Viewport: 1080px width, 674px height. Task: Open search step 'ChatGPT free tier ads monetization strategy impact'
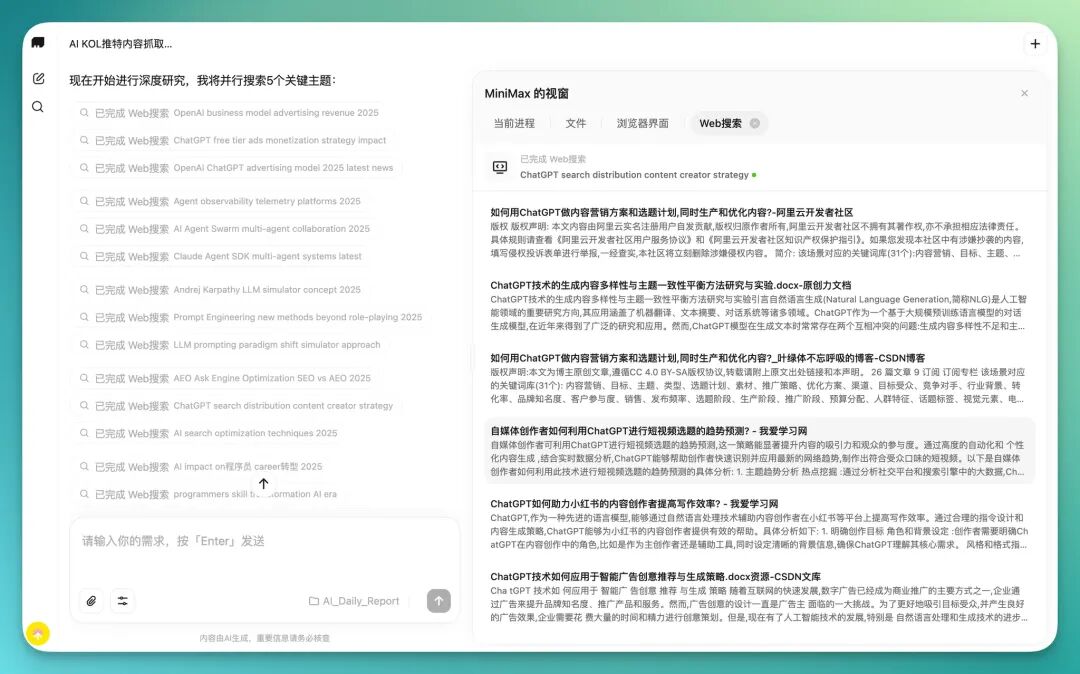tap(233, 140)
